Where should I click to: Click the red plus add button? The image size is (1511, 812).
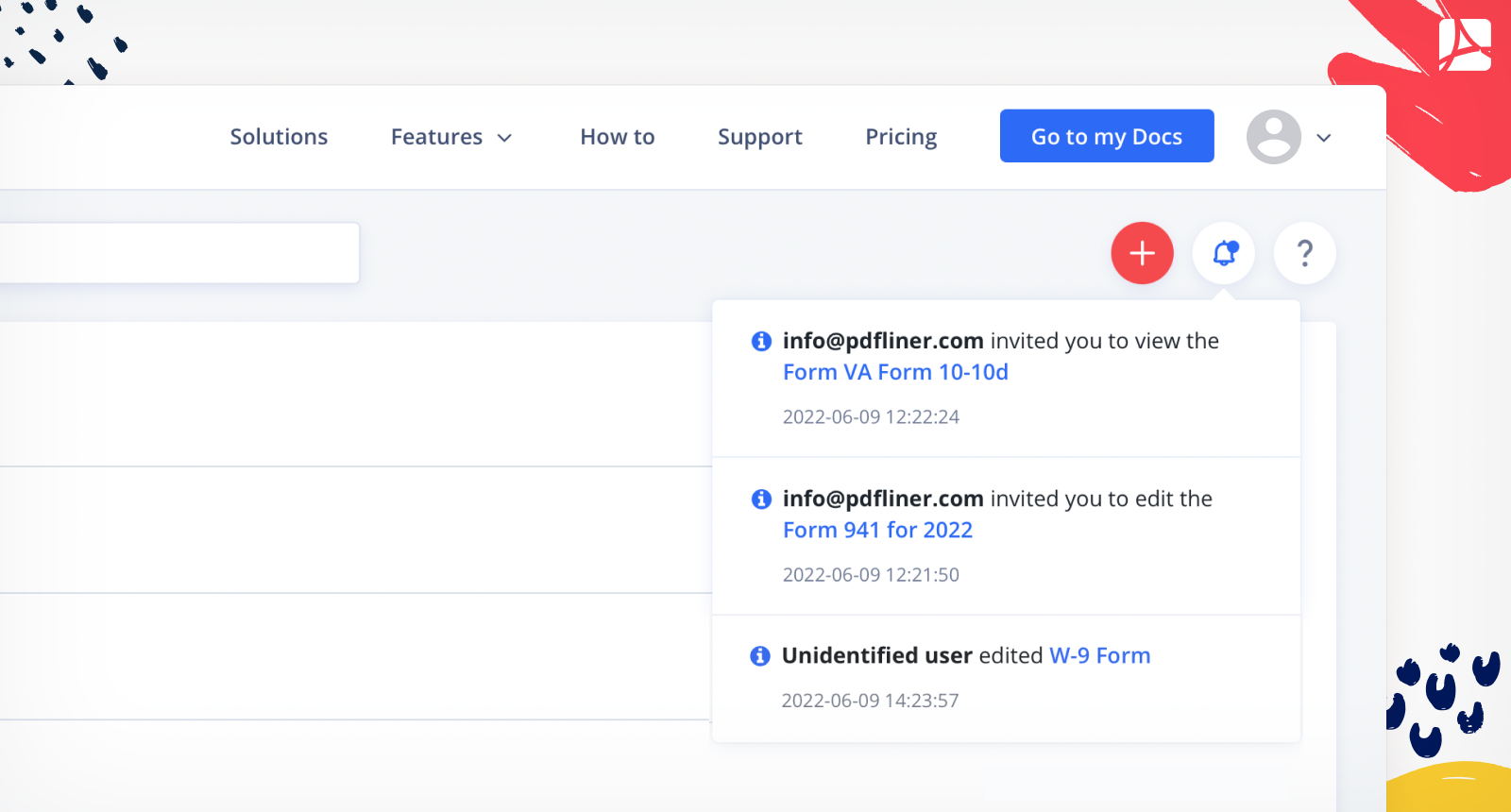pos(1142,253)
